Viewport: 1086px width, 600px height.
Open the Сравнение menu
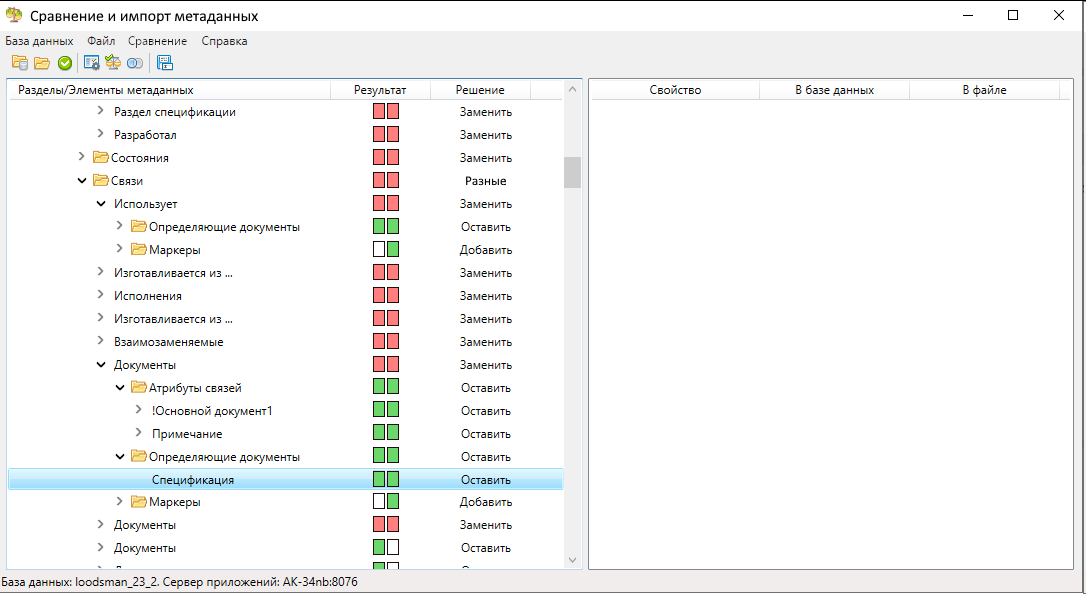click(x=157, y=41)
